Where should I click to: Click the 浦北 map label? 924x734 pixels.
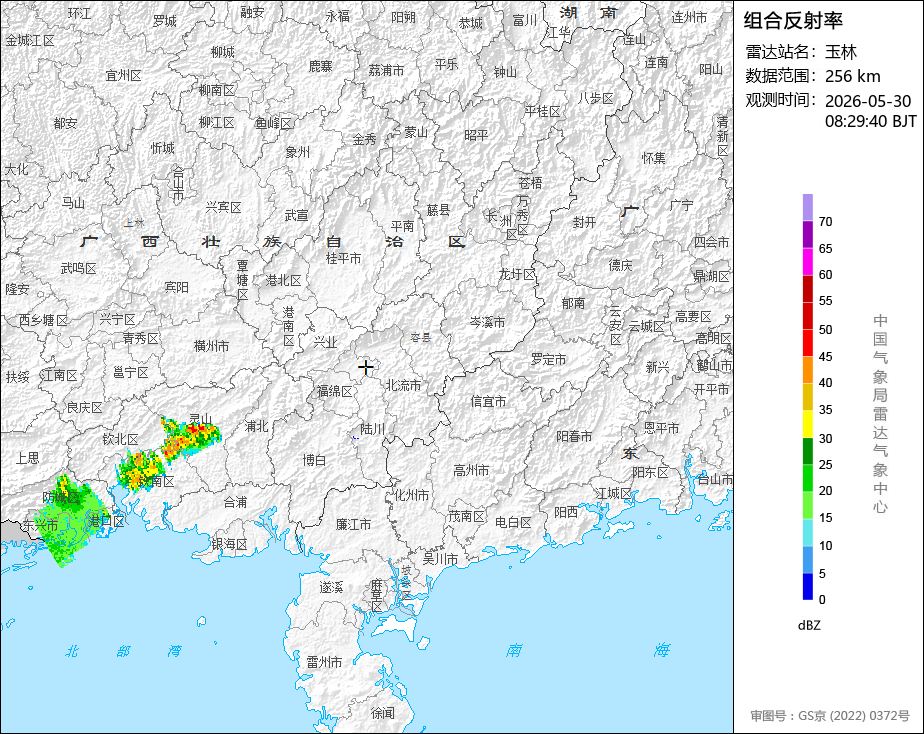[256, 426]
